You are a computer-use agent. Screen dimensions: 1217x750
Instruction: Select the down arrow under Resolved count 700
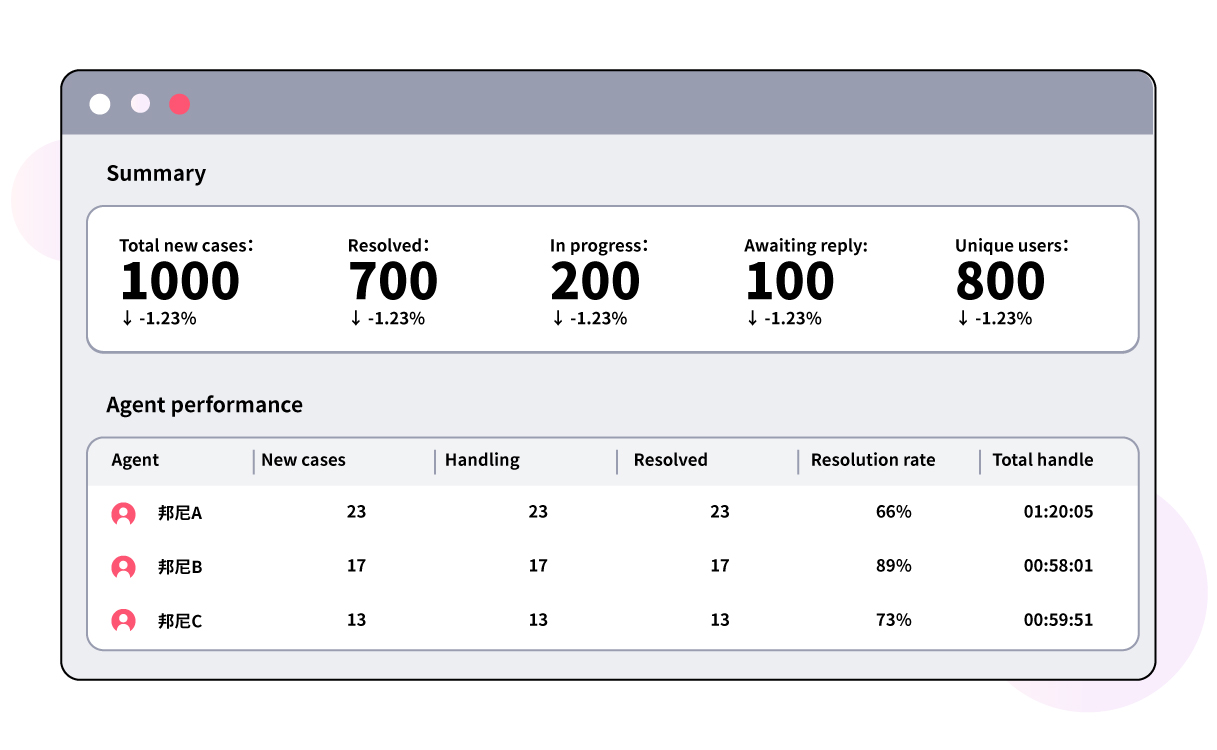(x=355, y=319)
